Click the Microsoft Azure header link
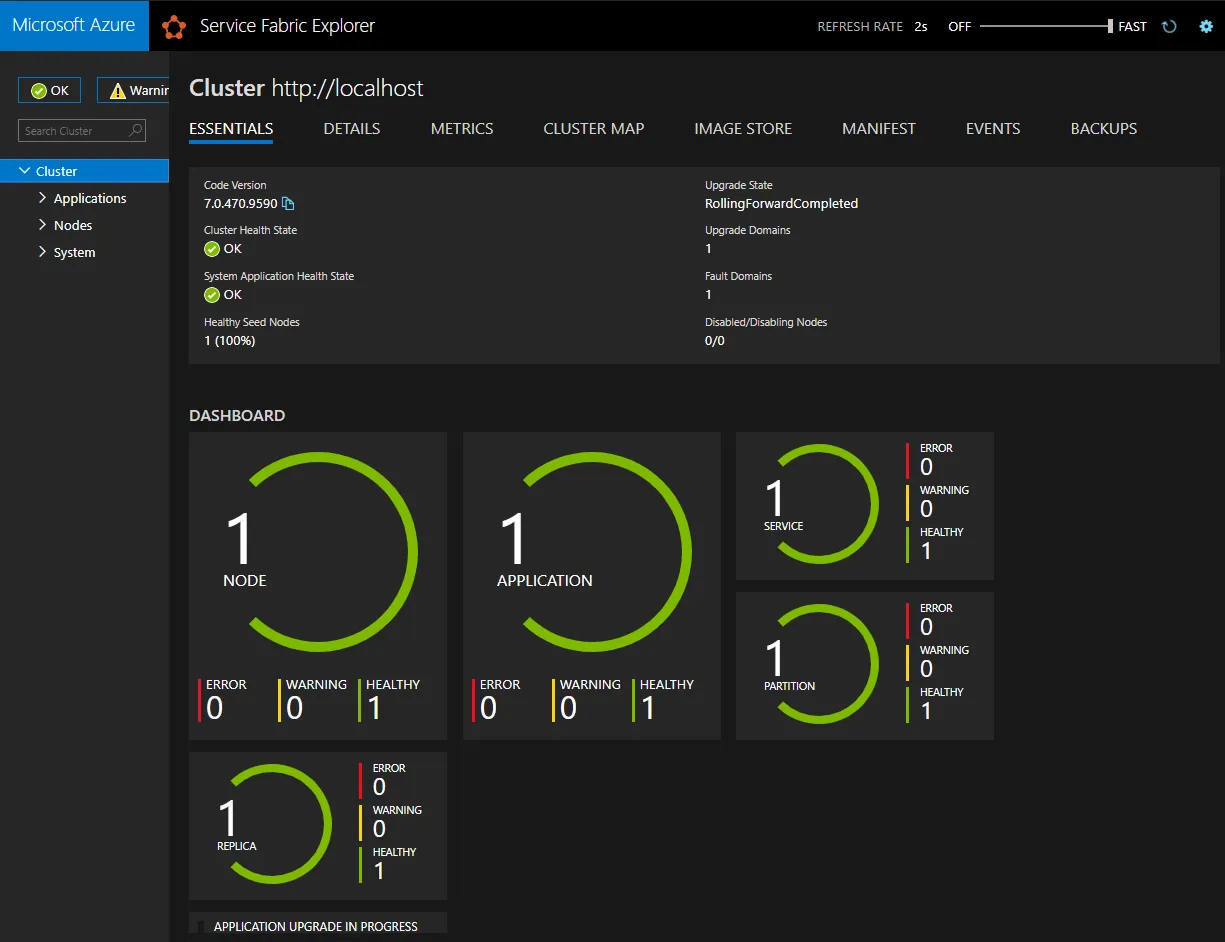Viewport: 1225px width, 942px height. coord(74,26)
